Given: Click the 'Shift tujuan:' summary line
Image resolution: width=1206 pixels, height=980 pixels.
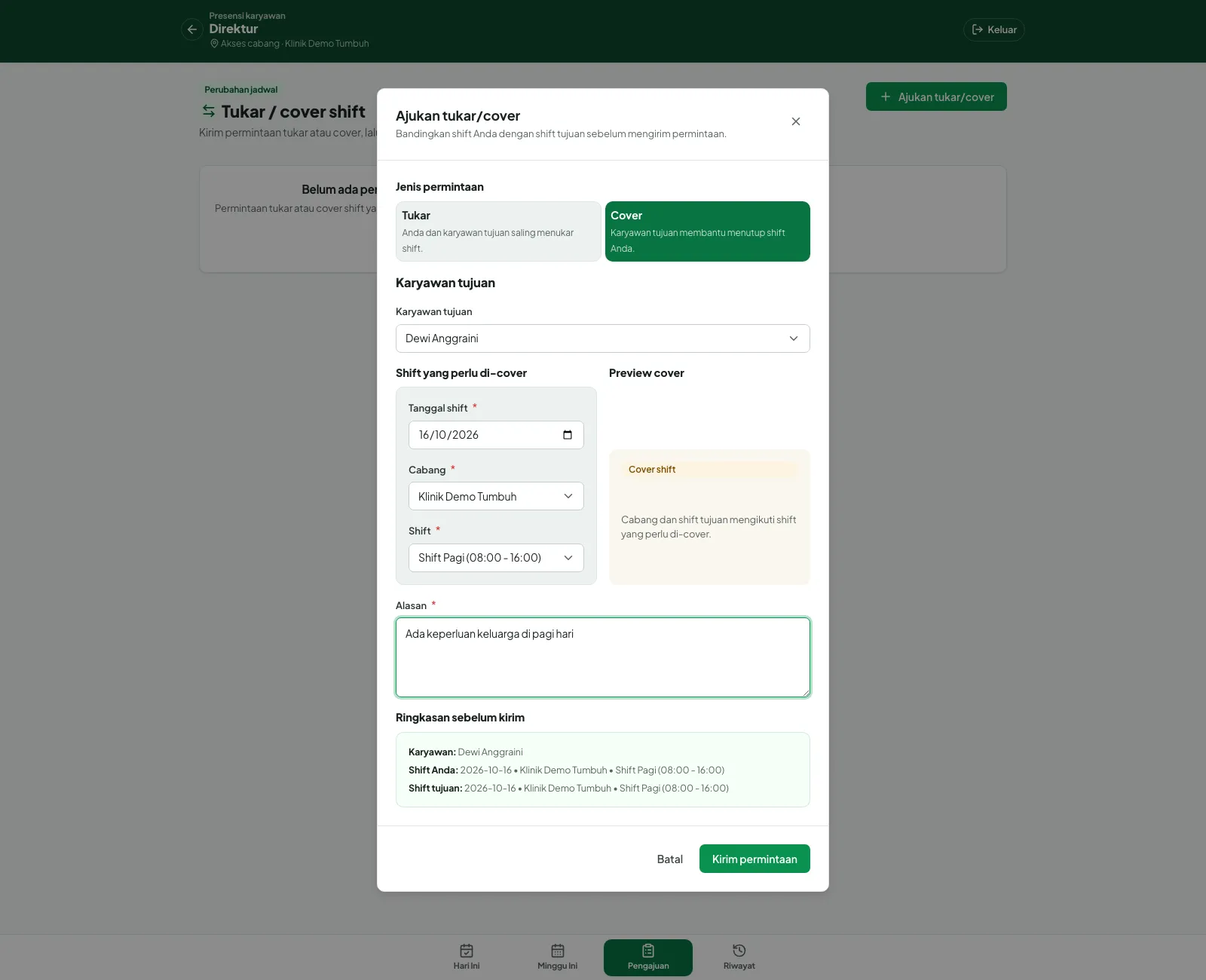Looking at the screenshot, I should pyautogui.click(x=568, y=789).
